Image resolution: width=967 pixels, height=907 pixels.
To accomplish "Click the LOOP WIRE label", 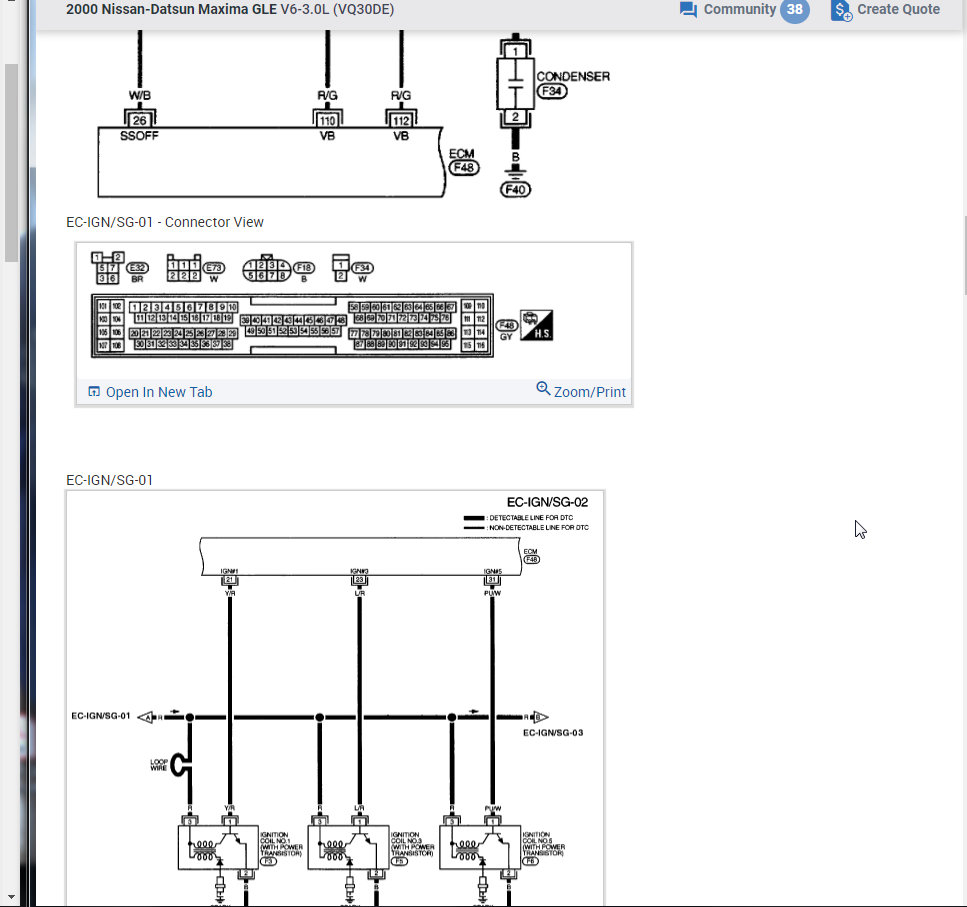I will pos(158,765).
